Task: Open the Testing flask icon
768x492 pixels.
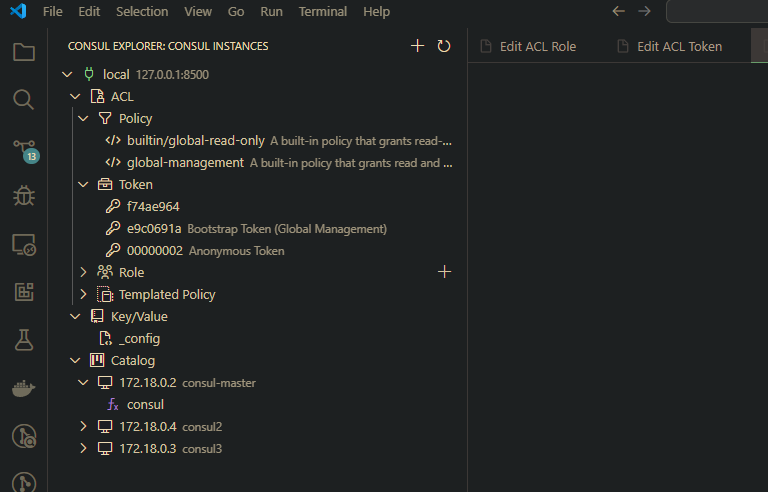Action: [x=24, y=340]
